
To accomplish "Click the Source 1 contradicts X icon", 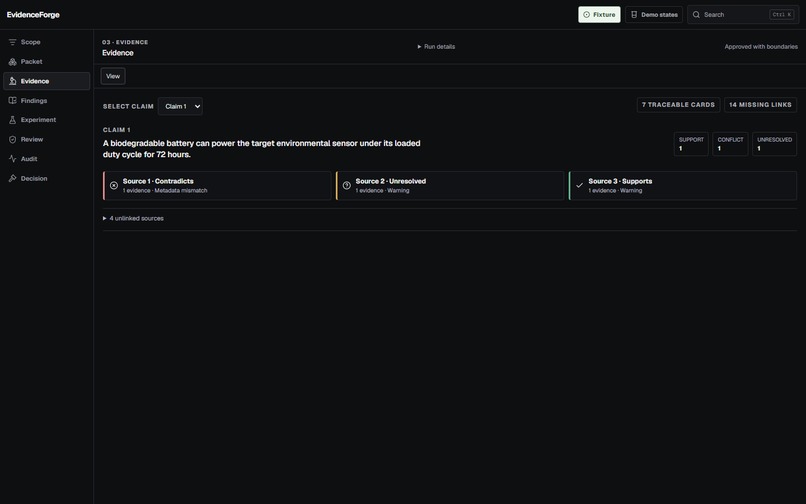I will coord(114,186).
